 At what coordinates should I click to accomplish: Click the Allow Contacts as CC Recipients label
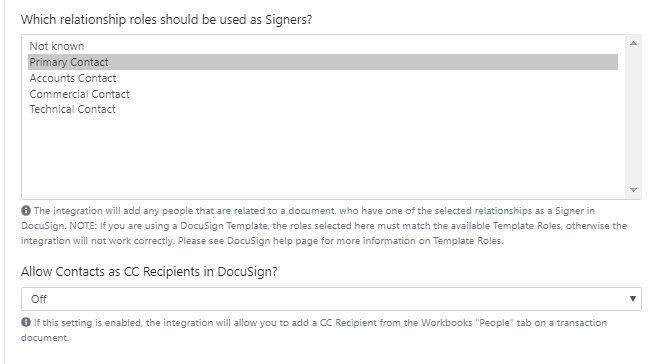coord(149,272)
